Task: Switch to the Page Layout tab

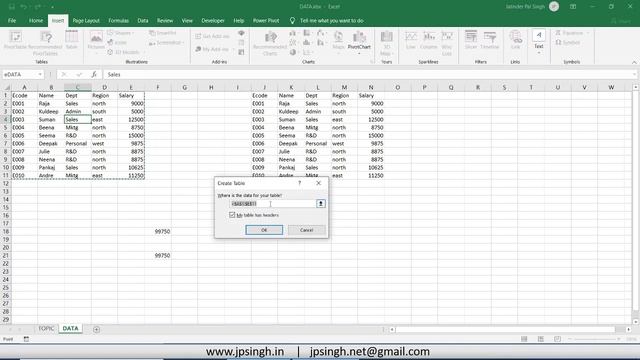Action: tap(86, 20)
